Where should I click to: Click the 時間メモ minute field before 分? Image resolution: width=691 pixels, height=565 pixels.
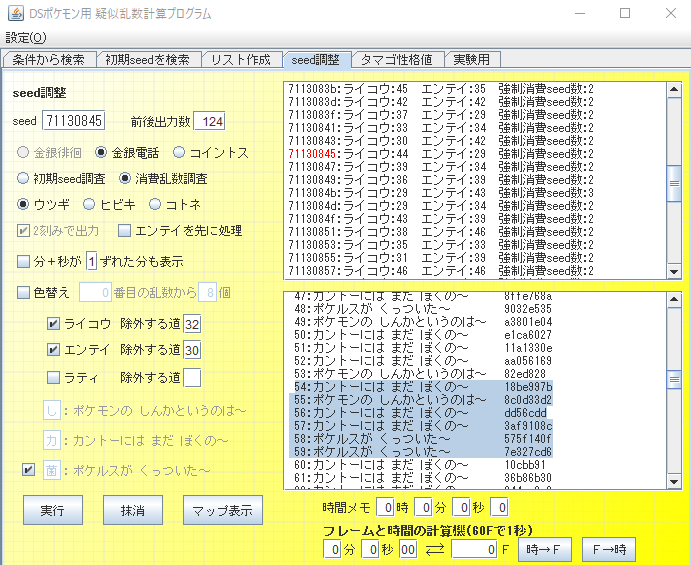(x=423, y=508)
